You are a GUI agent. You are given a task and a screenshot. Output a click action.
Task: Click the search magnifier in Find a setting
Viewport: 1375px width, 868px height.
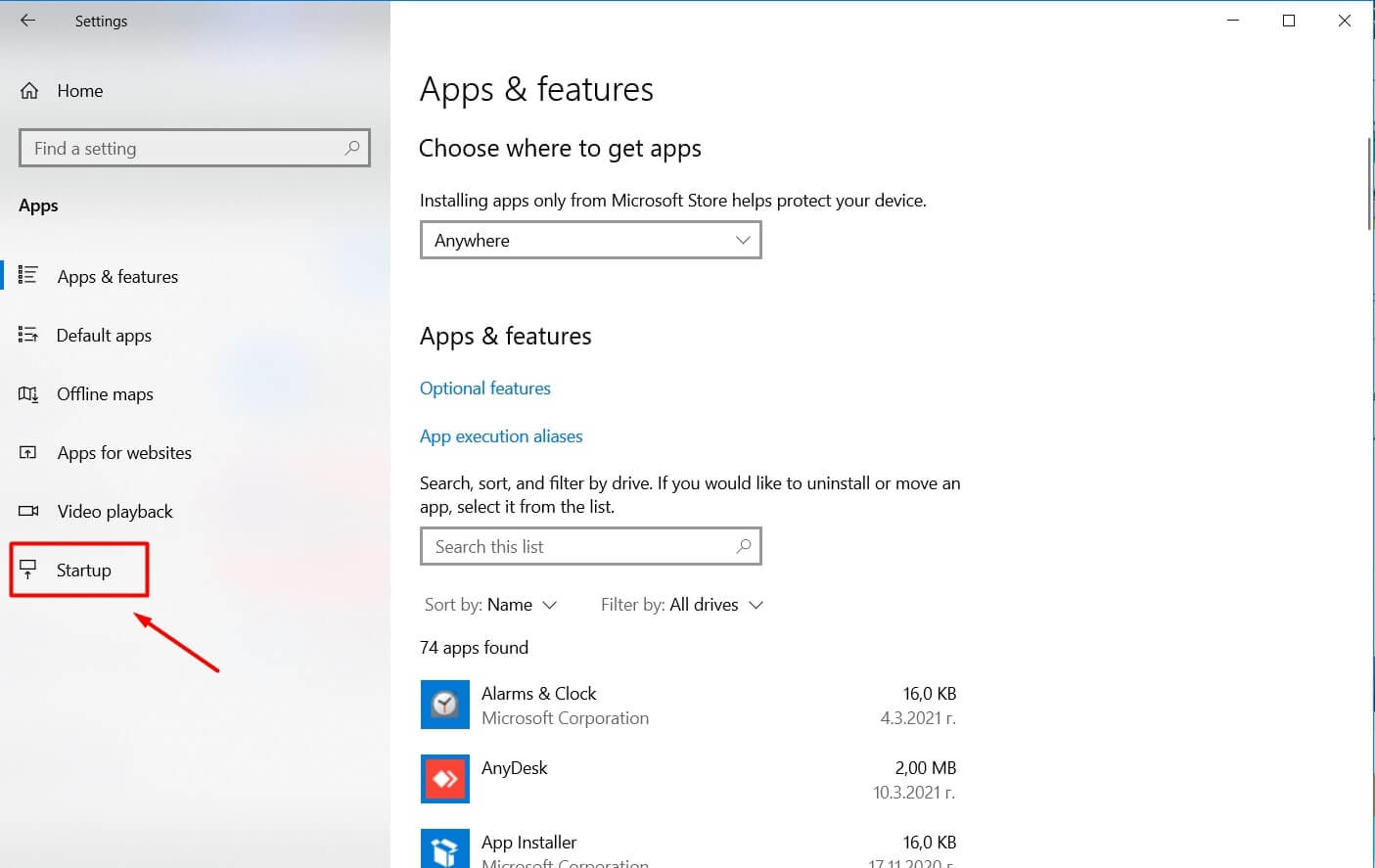coord(351,148)
